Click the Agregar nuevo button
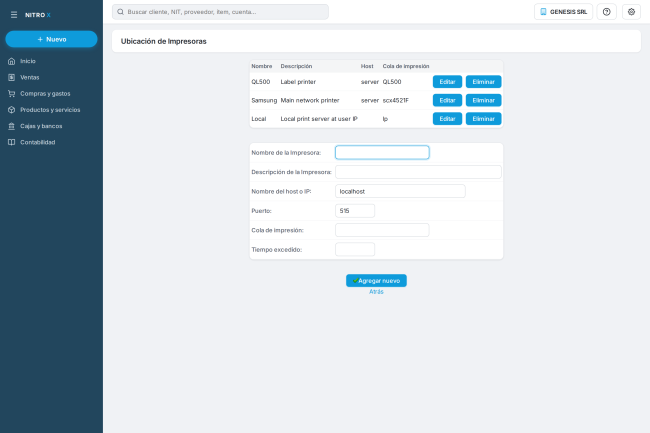This screenshot has width=650, height=433. coord(376,281)
